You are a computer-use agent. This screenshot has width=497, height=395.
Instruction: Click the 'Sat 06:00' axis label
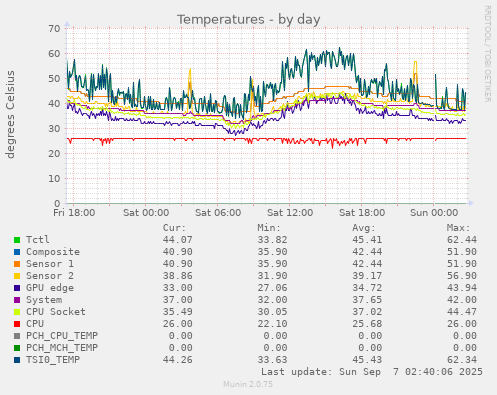(218, 213)
